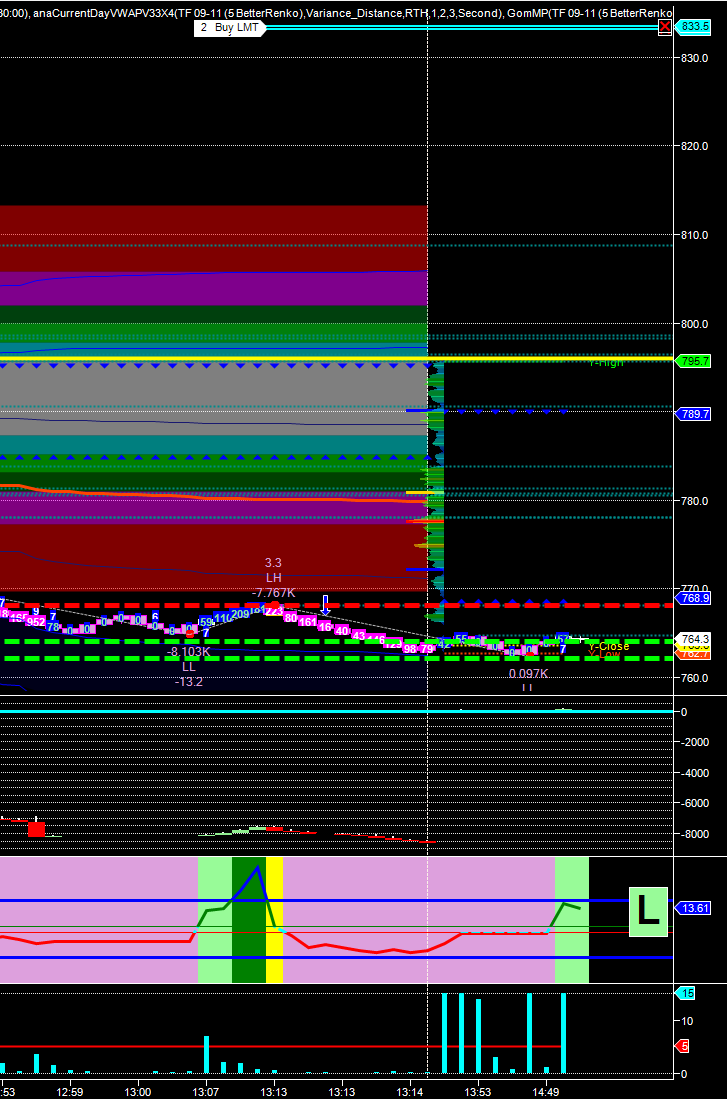
Task: Select the 'Y-Close' line label
Action: [609, 646]
